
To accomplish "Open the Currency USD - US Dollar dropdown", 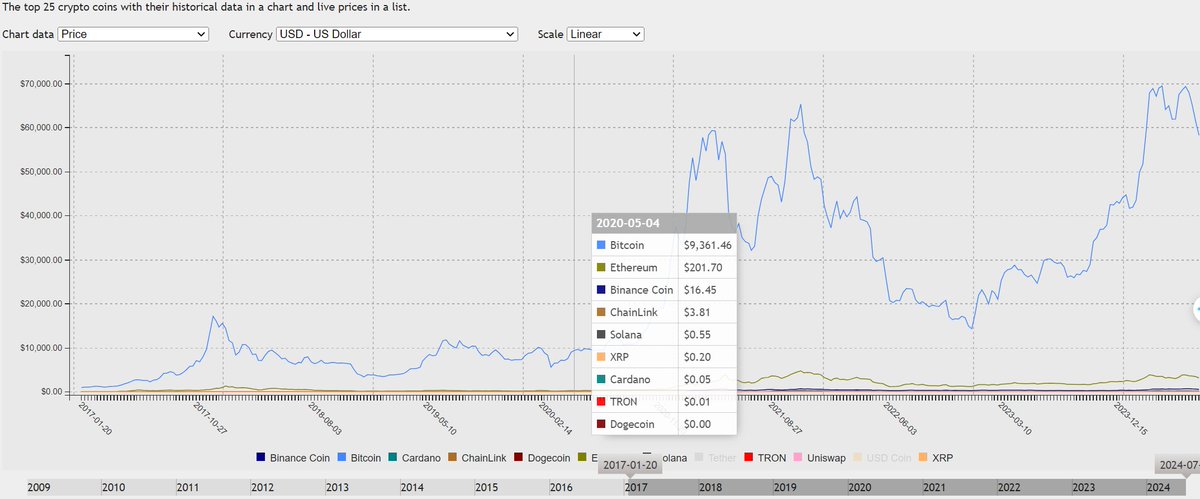I will [x=396, y=34].
